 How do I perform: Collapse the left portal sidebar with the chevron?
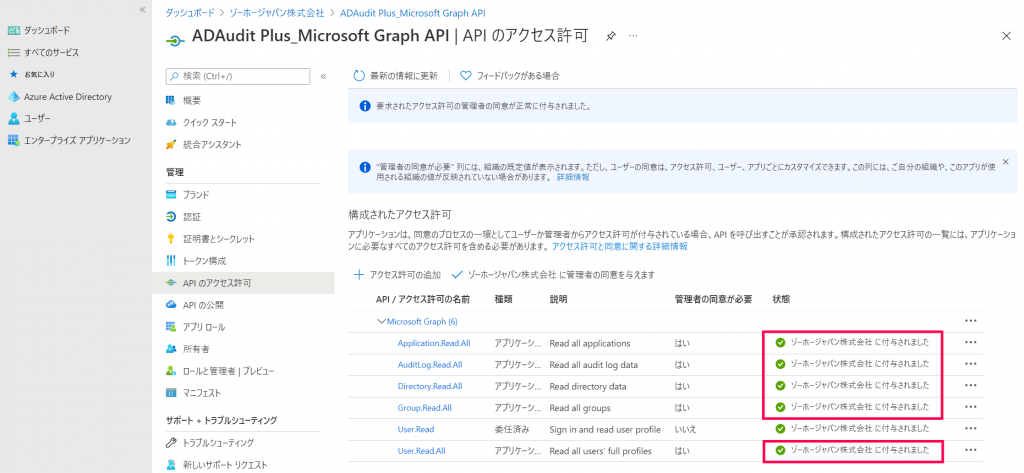coord(142,9)
